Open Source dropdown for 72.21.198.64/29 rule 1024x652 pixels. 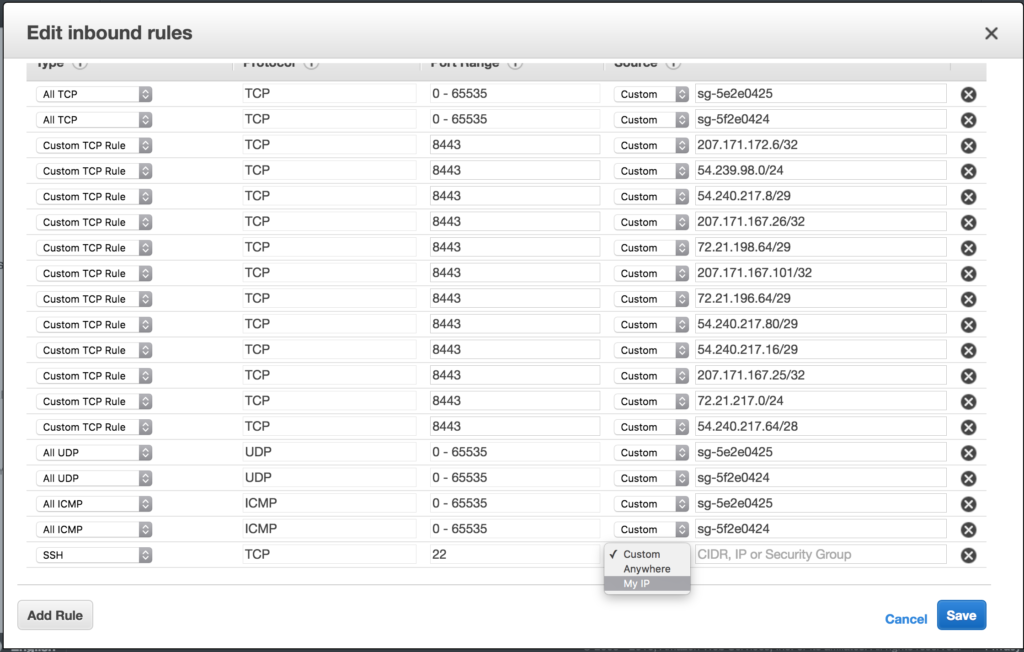(x=651, y=248)
